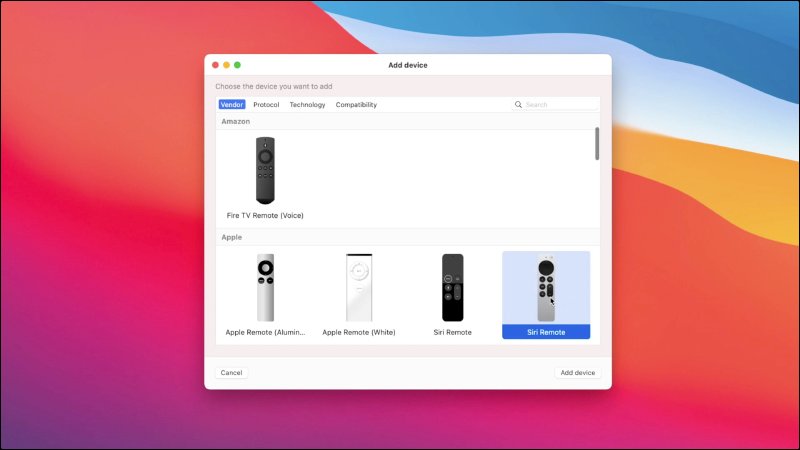Confirm with the Add device button

(x=578, y=372)
